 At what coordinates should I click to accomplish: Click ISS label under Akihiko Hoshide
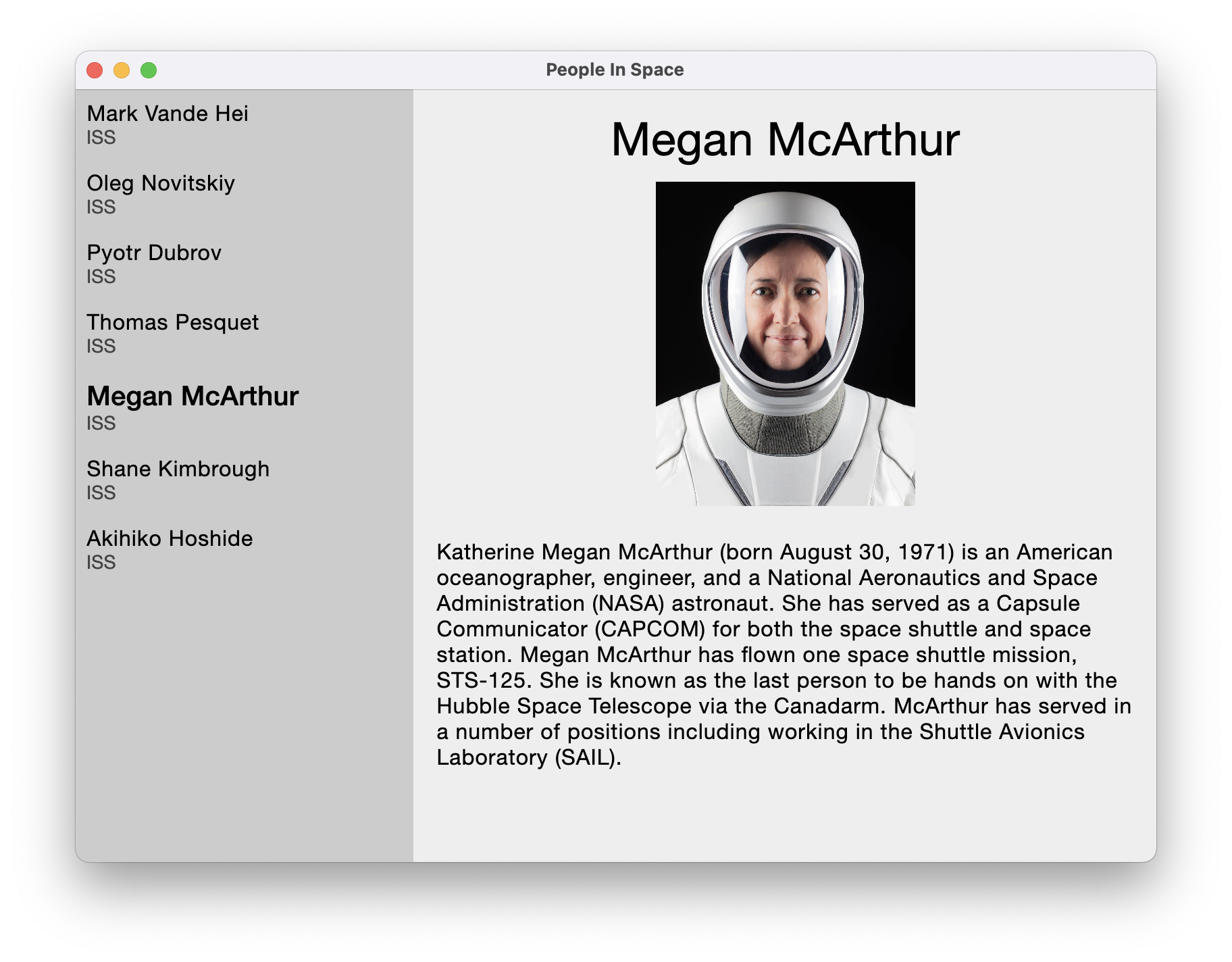(101, 563)
